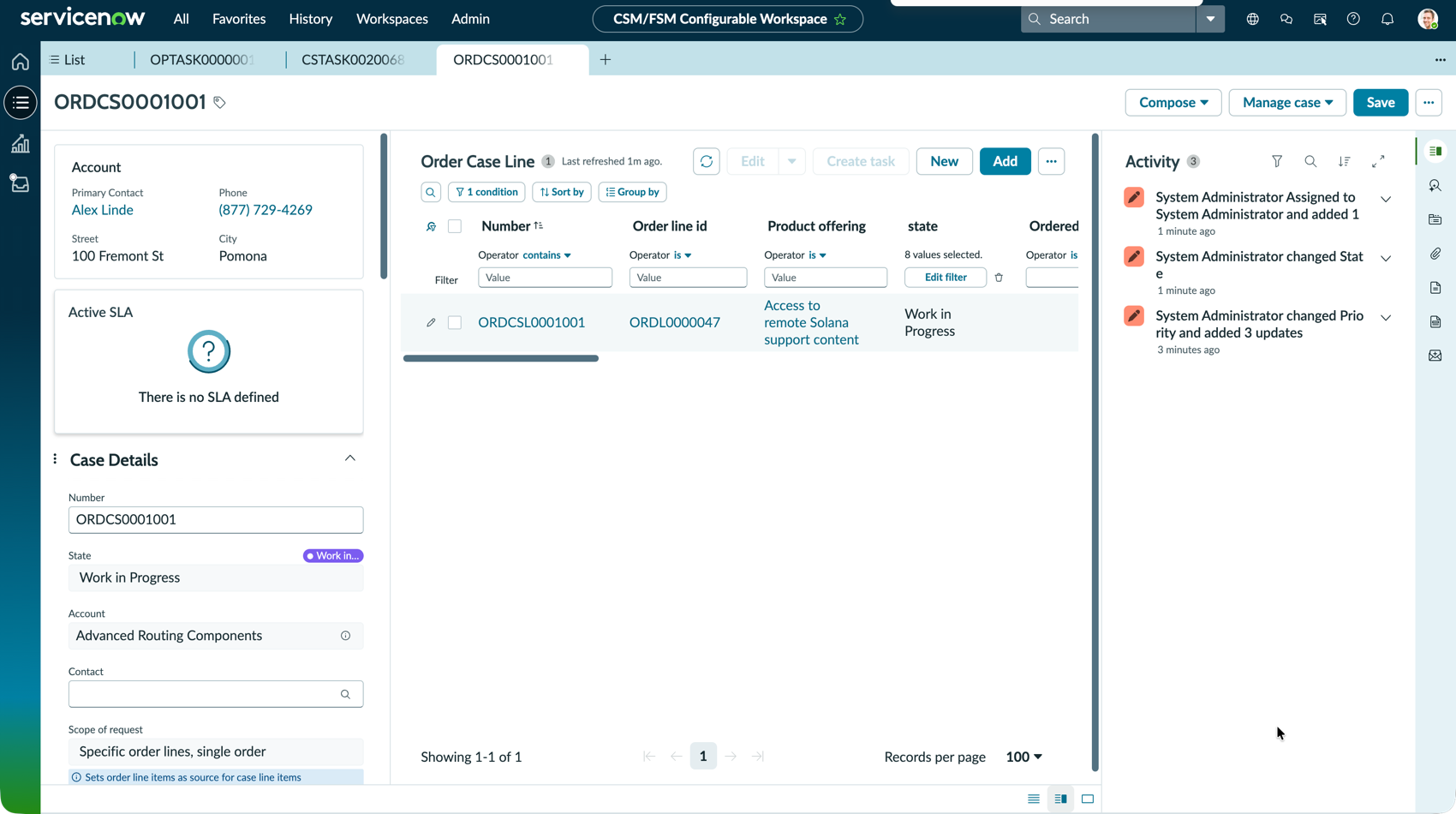Search within the Activity stream
Screen dimensions: 1456x814
click(x=1310, y=161)
